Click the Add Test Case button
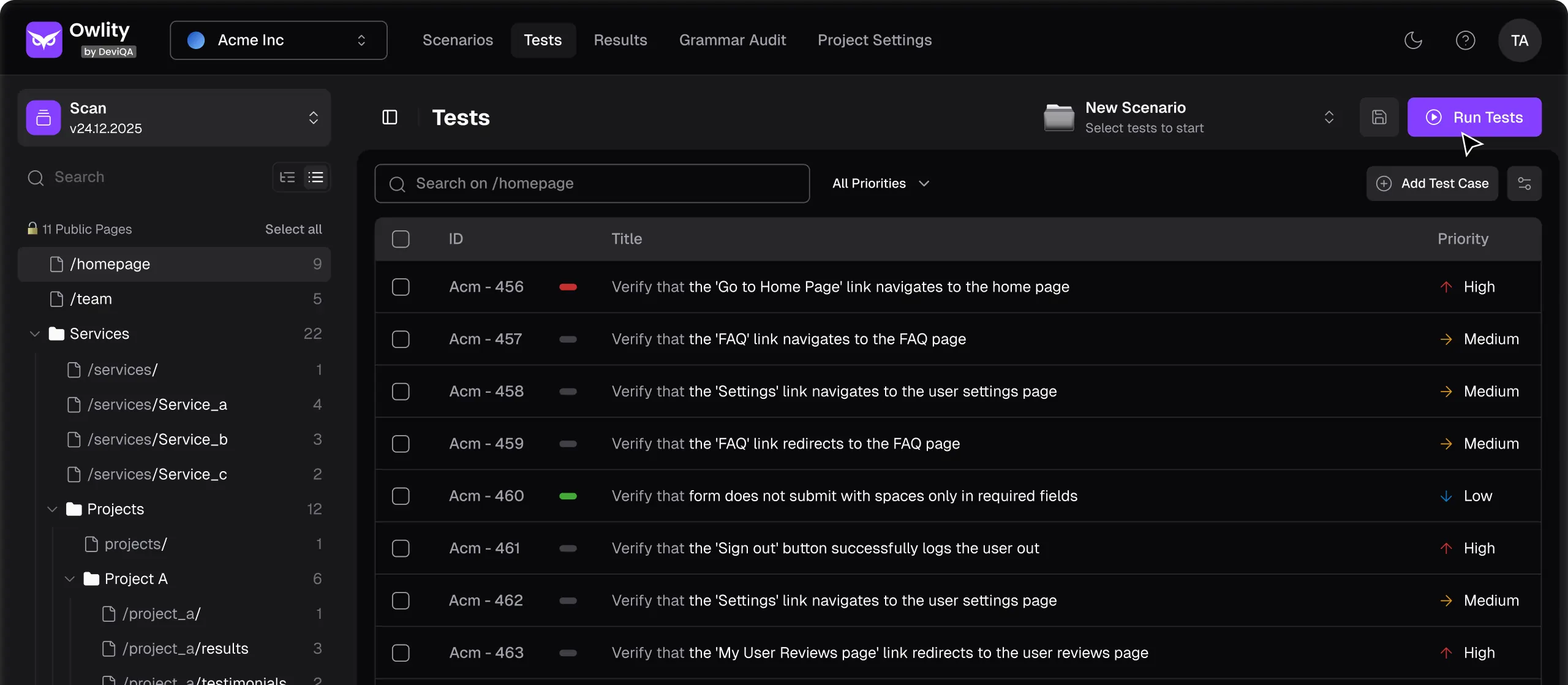This screenshot has height=685, width=1568. coord(1432,183)
